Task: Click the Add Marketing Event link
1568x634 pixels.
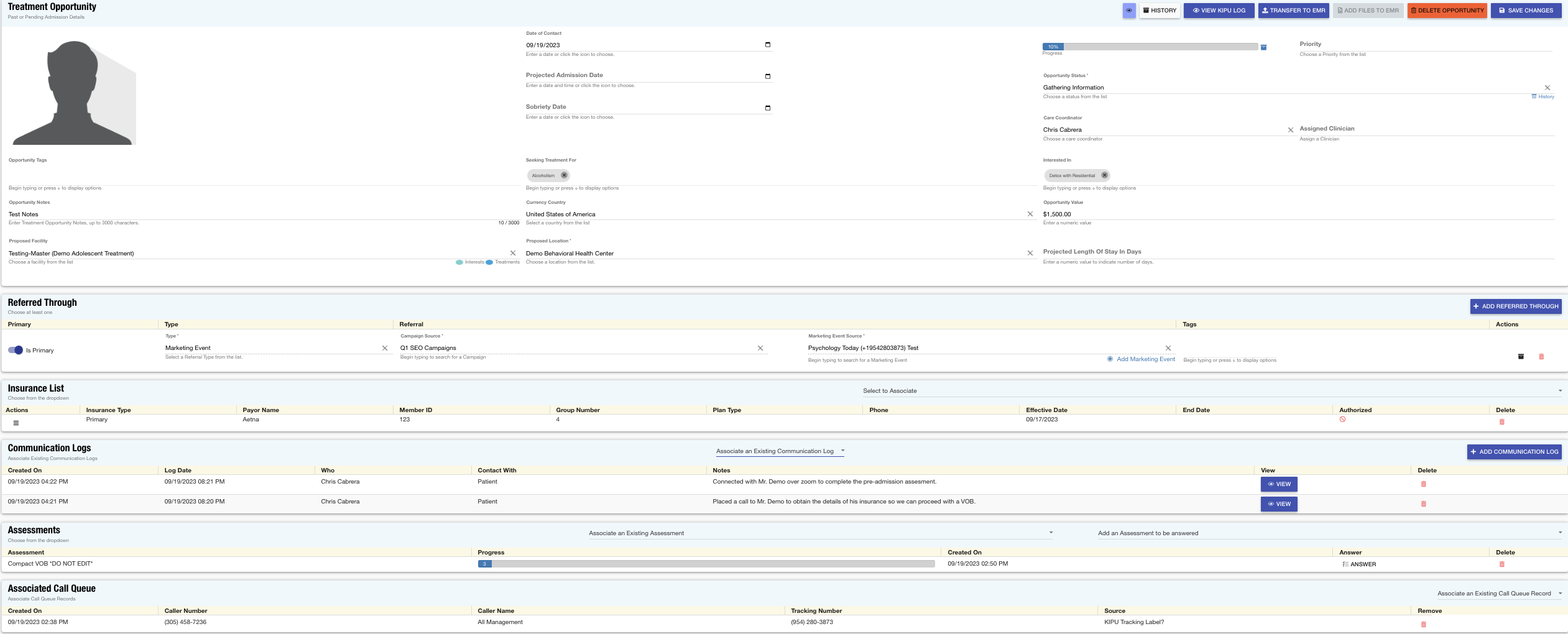Action: point(1141,359)
